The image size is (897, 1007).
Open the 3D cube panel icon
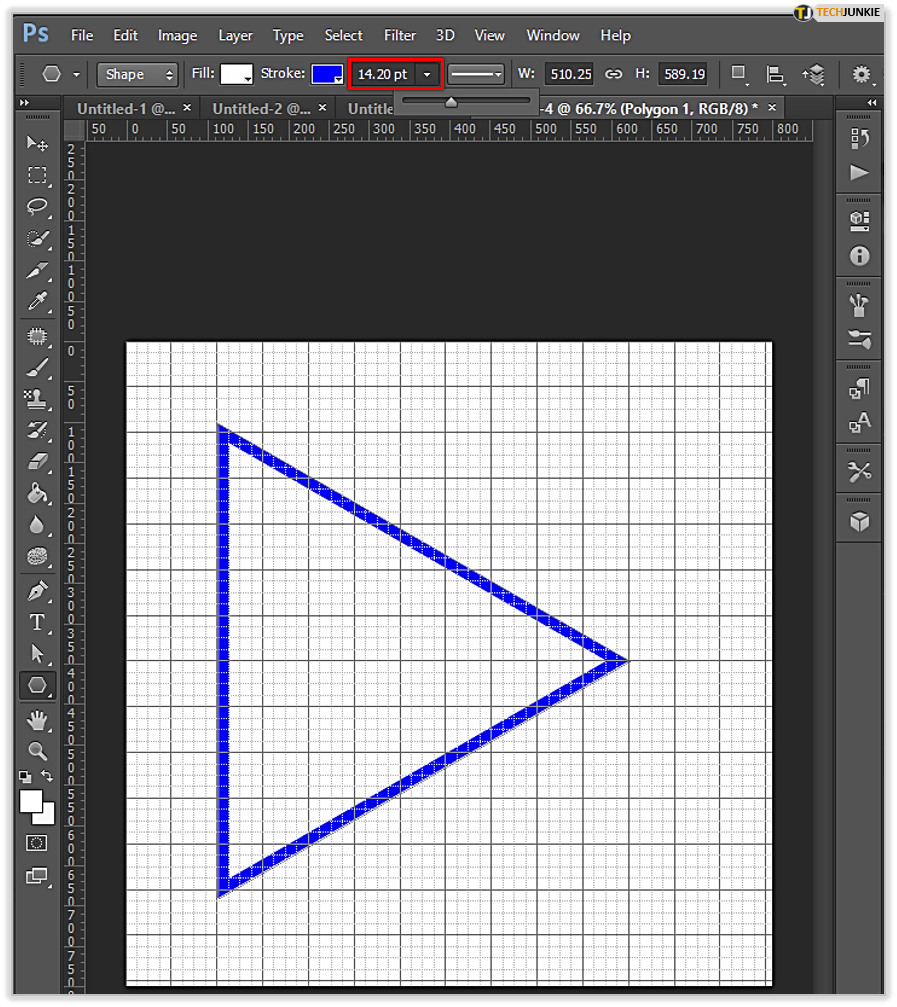click(x=859, y=521)
